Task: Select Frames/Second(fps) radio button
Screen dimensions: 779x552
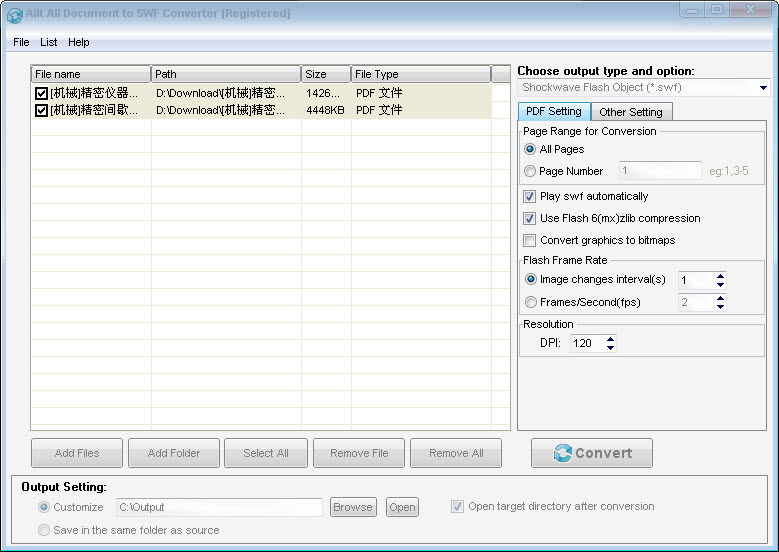Action: [x=531, y=302]
